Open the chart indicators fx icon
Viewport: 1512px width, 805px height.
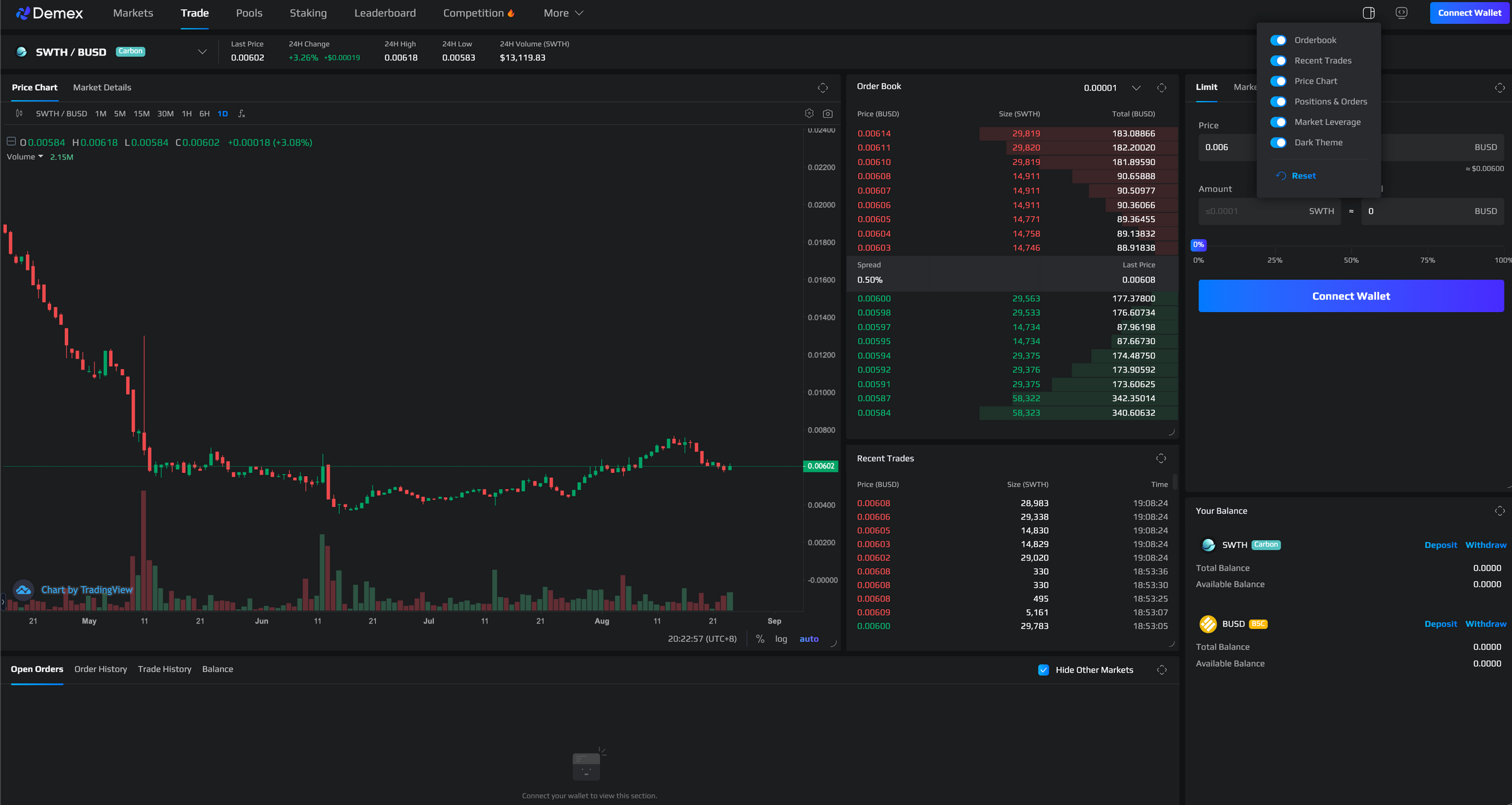(242, 113)
